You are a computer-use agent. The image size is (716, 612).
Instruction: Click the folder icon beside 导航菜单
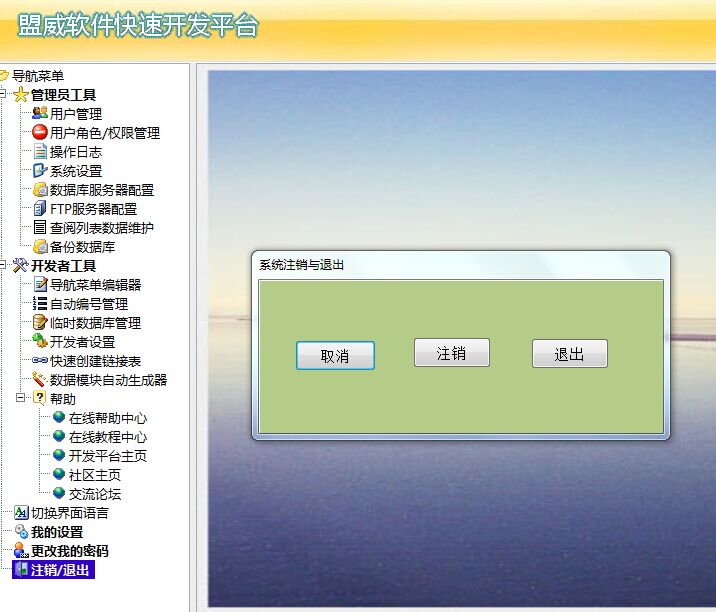tap(4, 75)
